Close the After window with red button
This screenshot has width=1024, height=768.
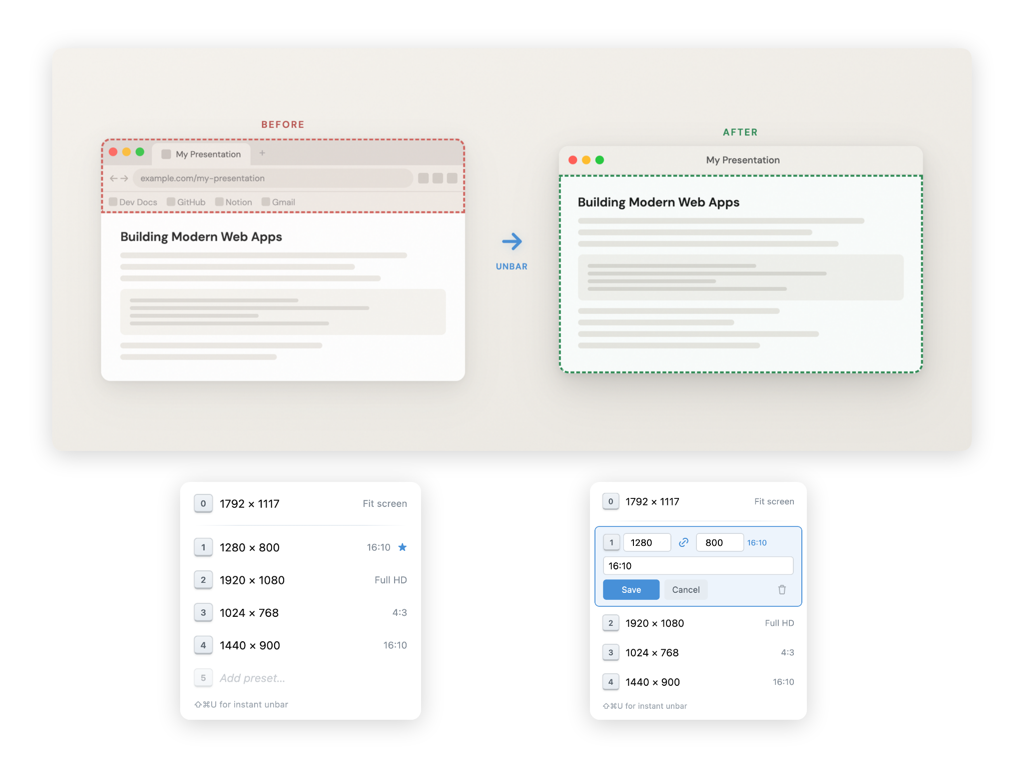click(573, 160)
